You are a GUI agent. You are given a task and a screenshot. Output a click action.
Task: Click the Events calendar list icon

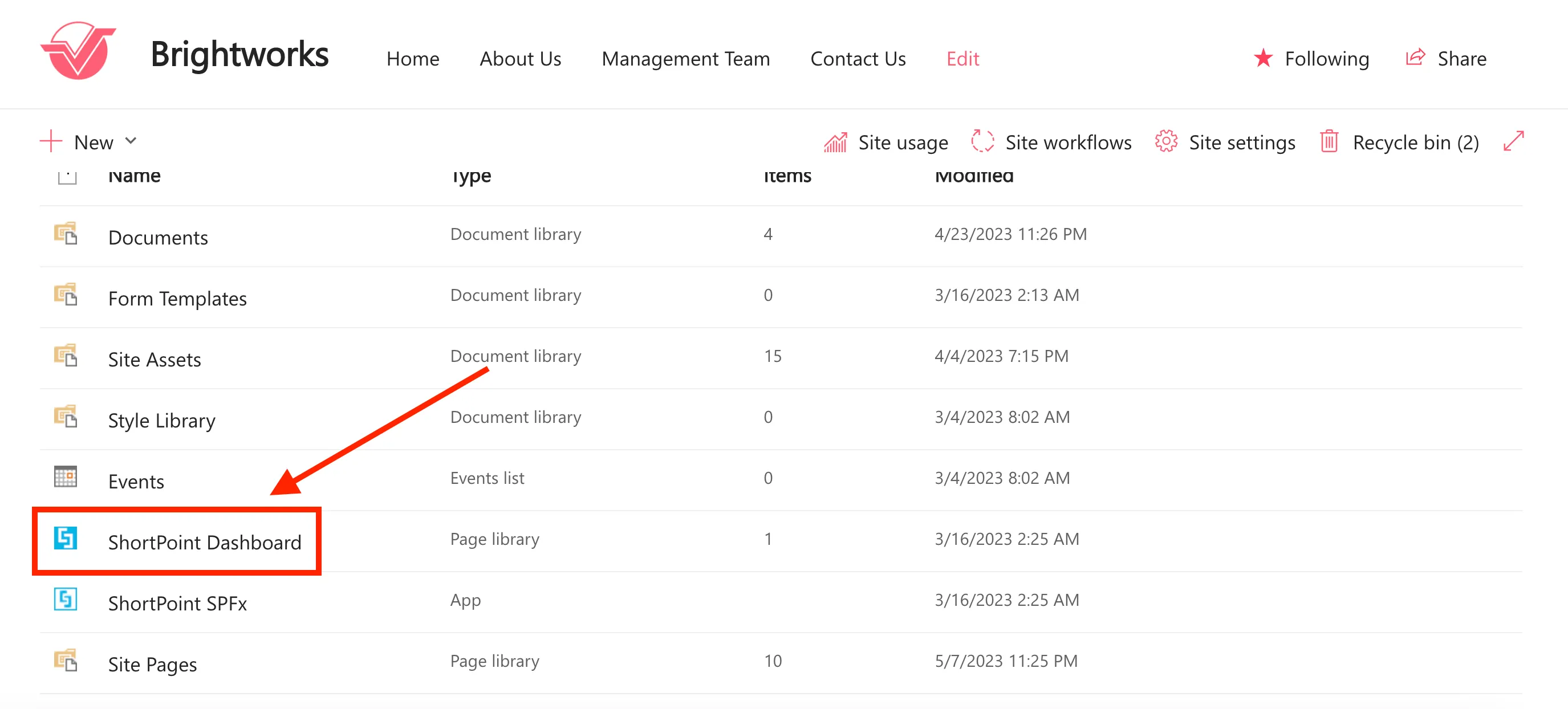tap(66, 476)
